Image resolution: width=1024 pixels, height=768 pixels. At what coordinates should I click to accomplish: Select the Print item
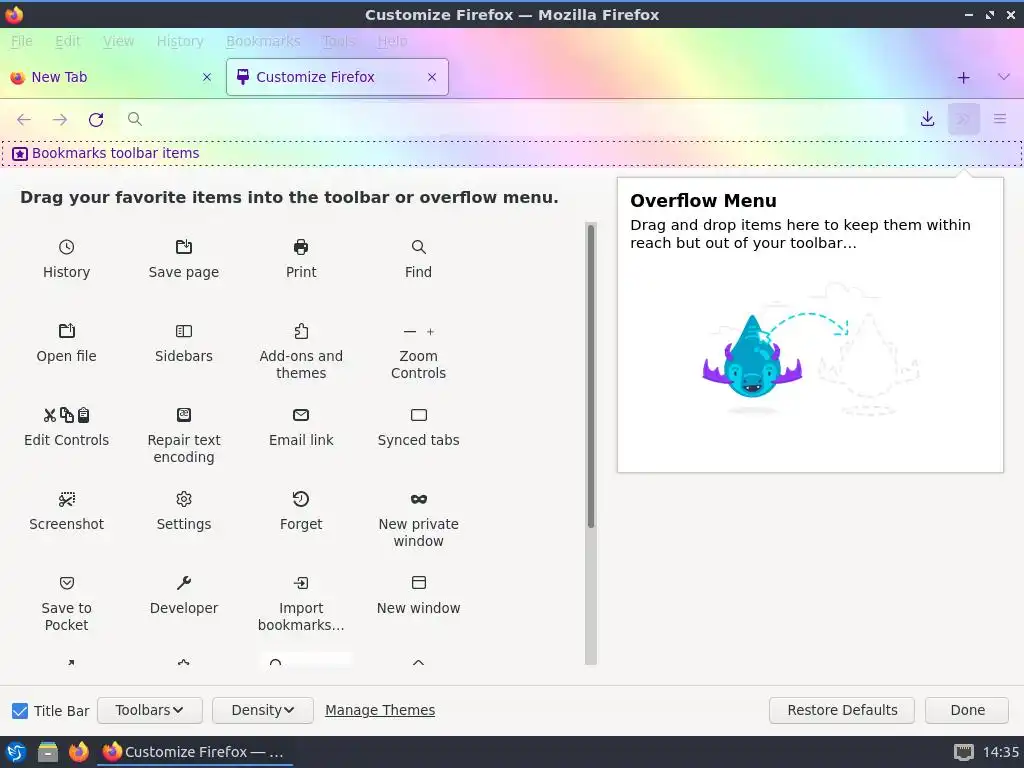[301, 259]
